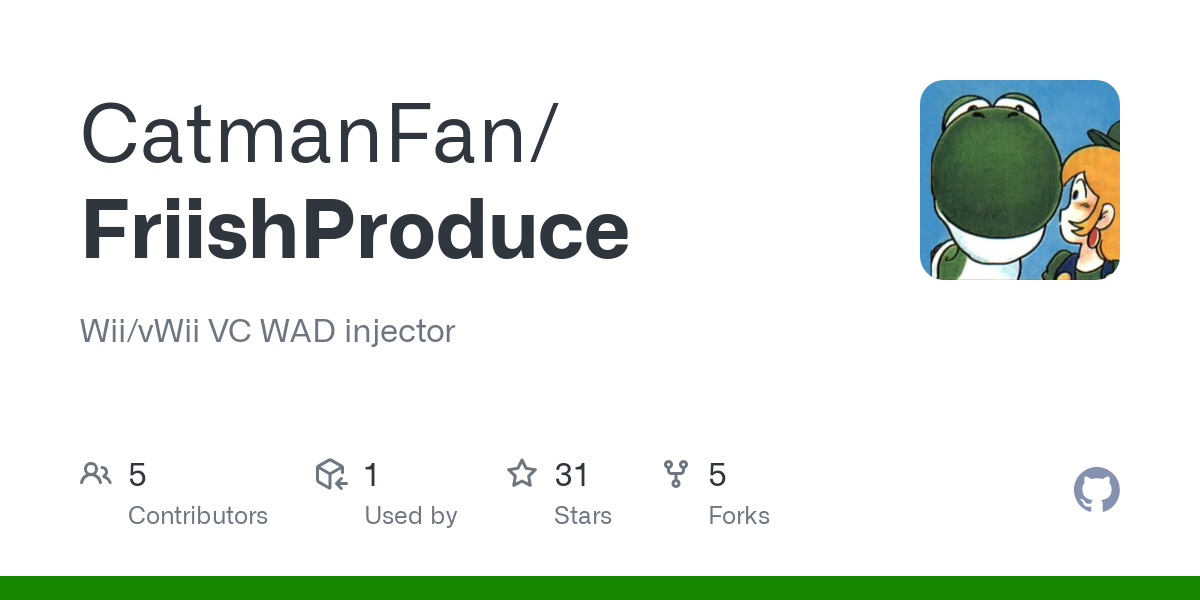Viewport: 1200px width, 600px height.
Task: Click the contributors count 5
Action: [137, 474]
